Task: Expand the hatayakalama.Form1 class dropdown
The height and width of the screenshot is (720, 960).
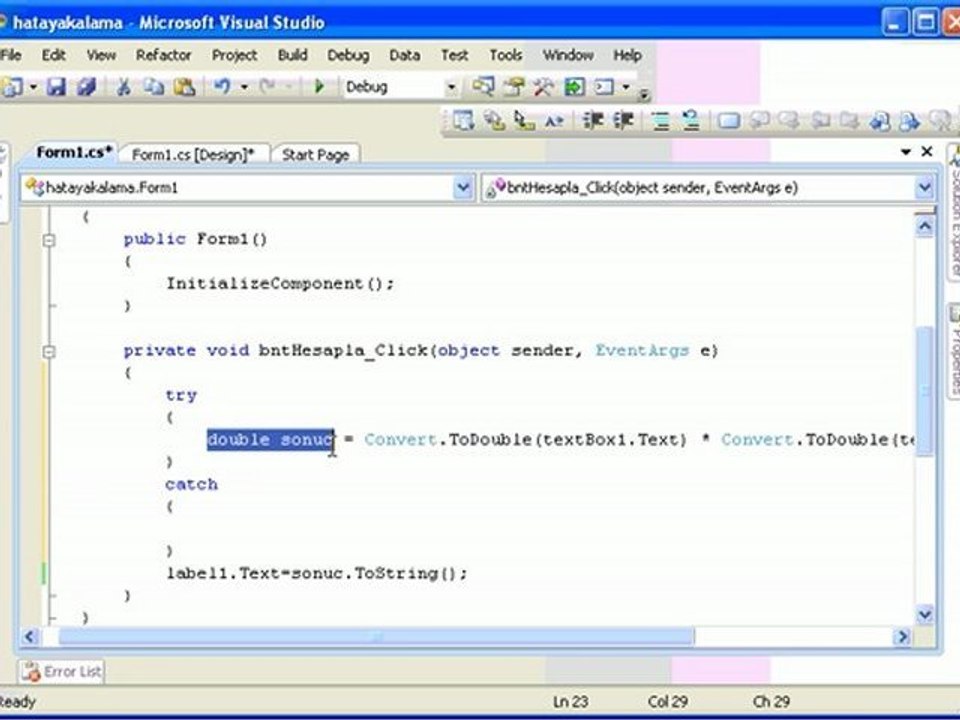Action: [463, 188]
